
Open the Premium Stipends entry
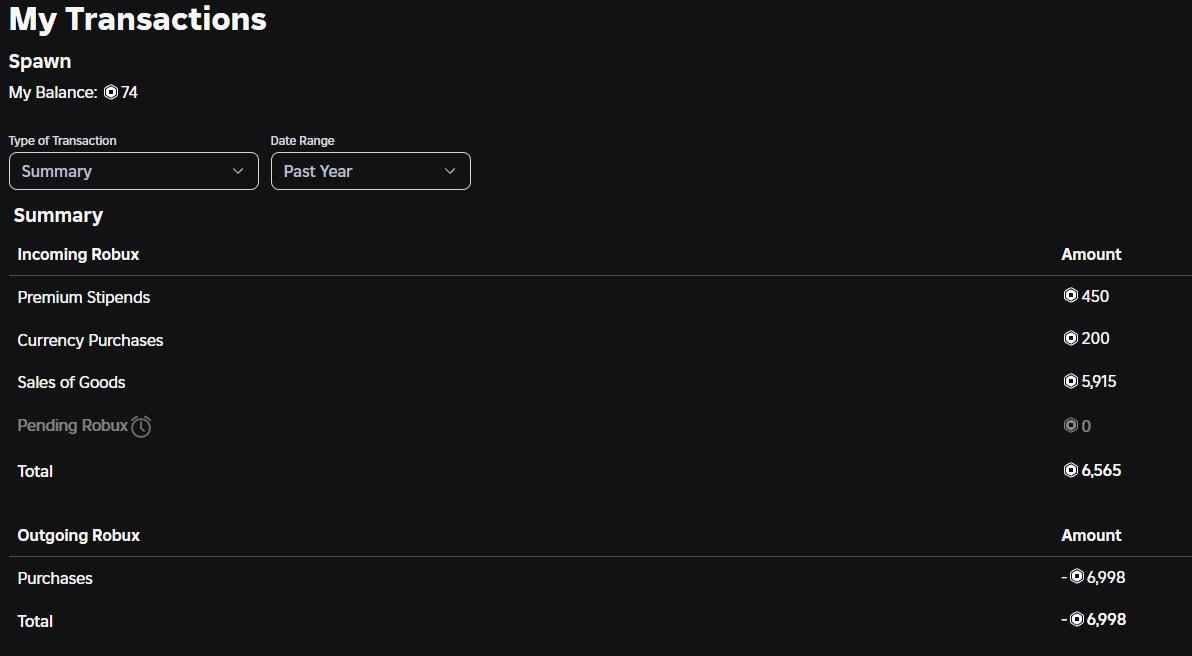(84, 297)
